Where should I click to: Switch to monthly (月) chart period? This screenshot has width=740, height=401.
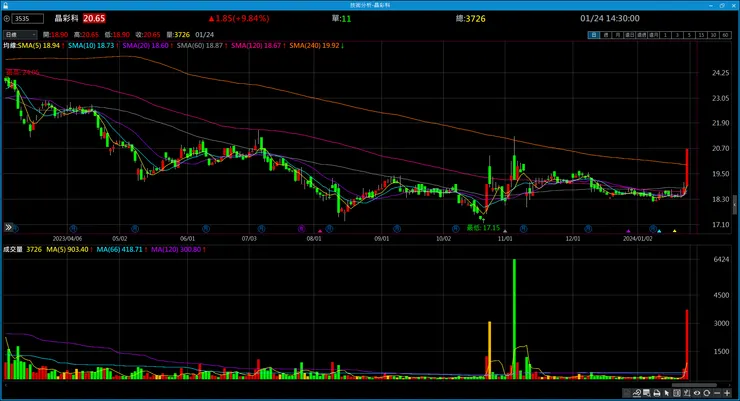point(618,35)
